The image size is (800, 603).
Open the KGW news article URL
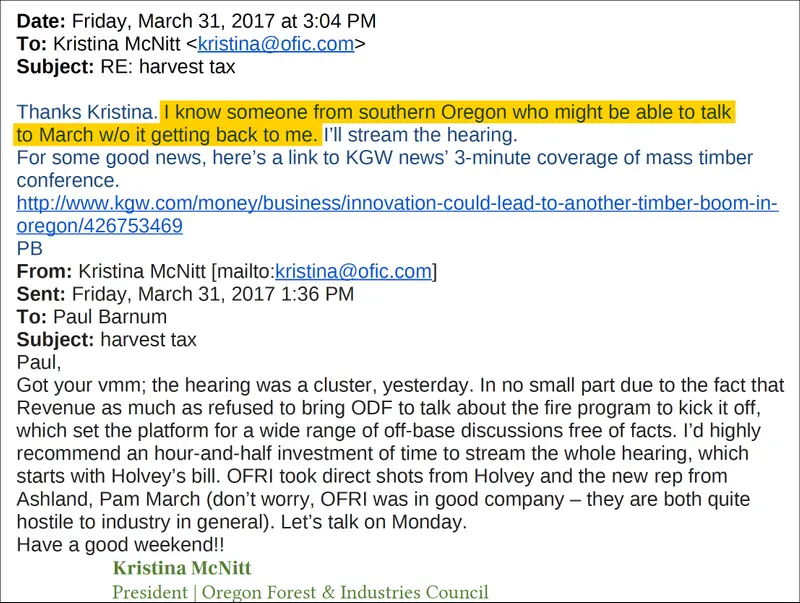pos(397,203)
